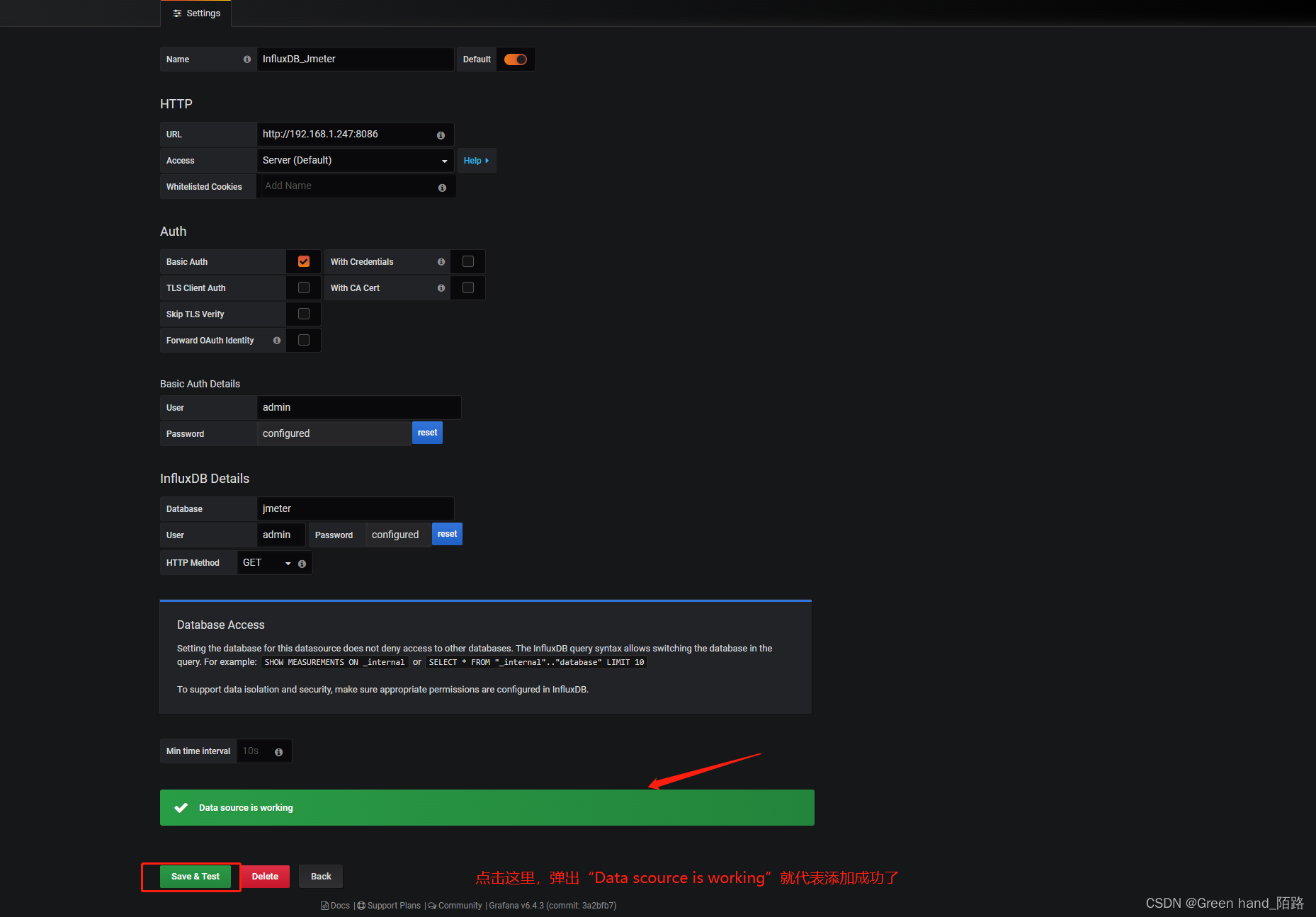Reset the Basic Auth password
Screen dimensions: 1316x917
tap(427, 433)
